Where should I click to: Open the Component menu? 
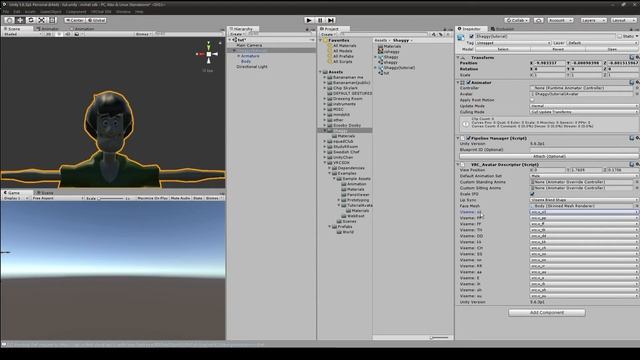click(76, 12)
